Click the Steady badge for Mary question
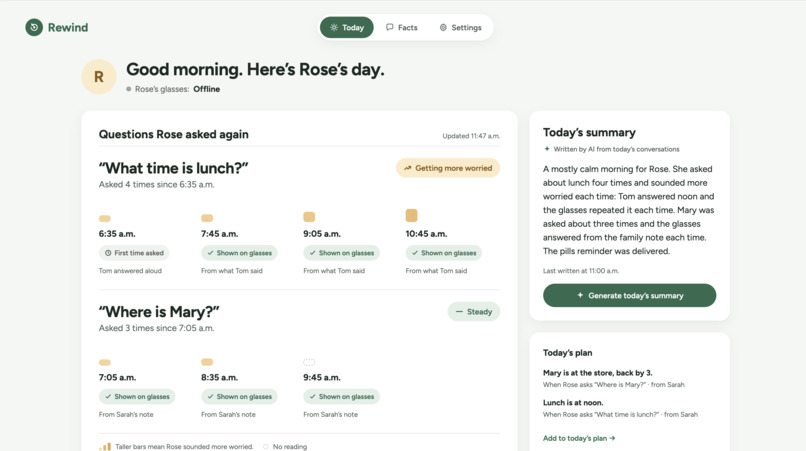This screenshot has width=806, height=451. (x=473, y=312)
